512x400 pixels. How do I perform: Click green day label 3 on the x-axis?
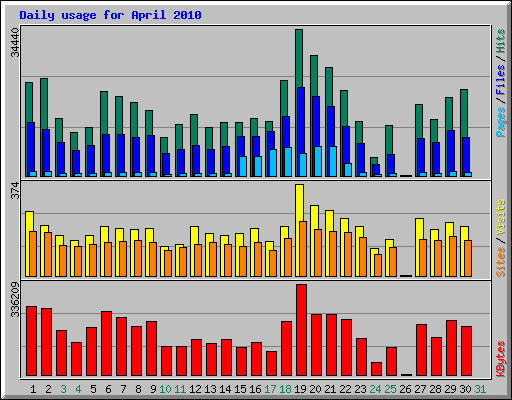point(63,389)
